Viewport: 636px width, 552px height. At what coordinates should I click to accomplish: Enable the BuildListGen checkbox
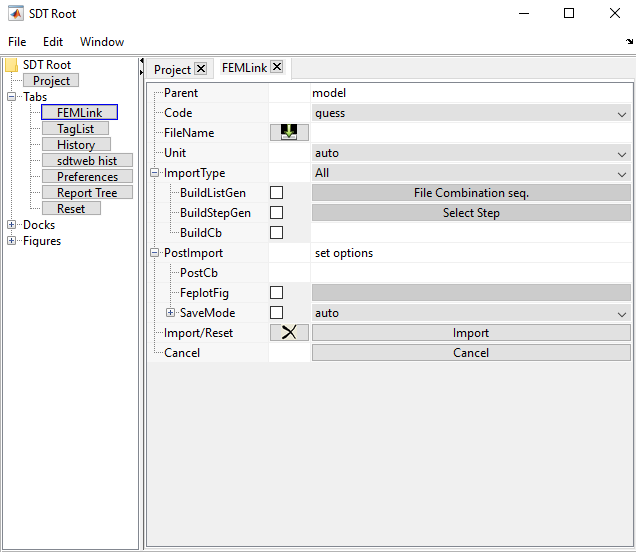277,193
